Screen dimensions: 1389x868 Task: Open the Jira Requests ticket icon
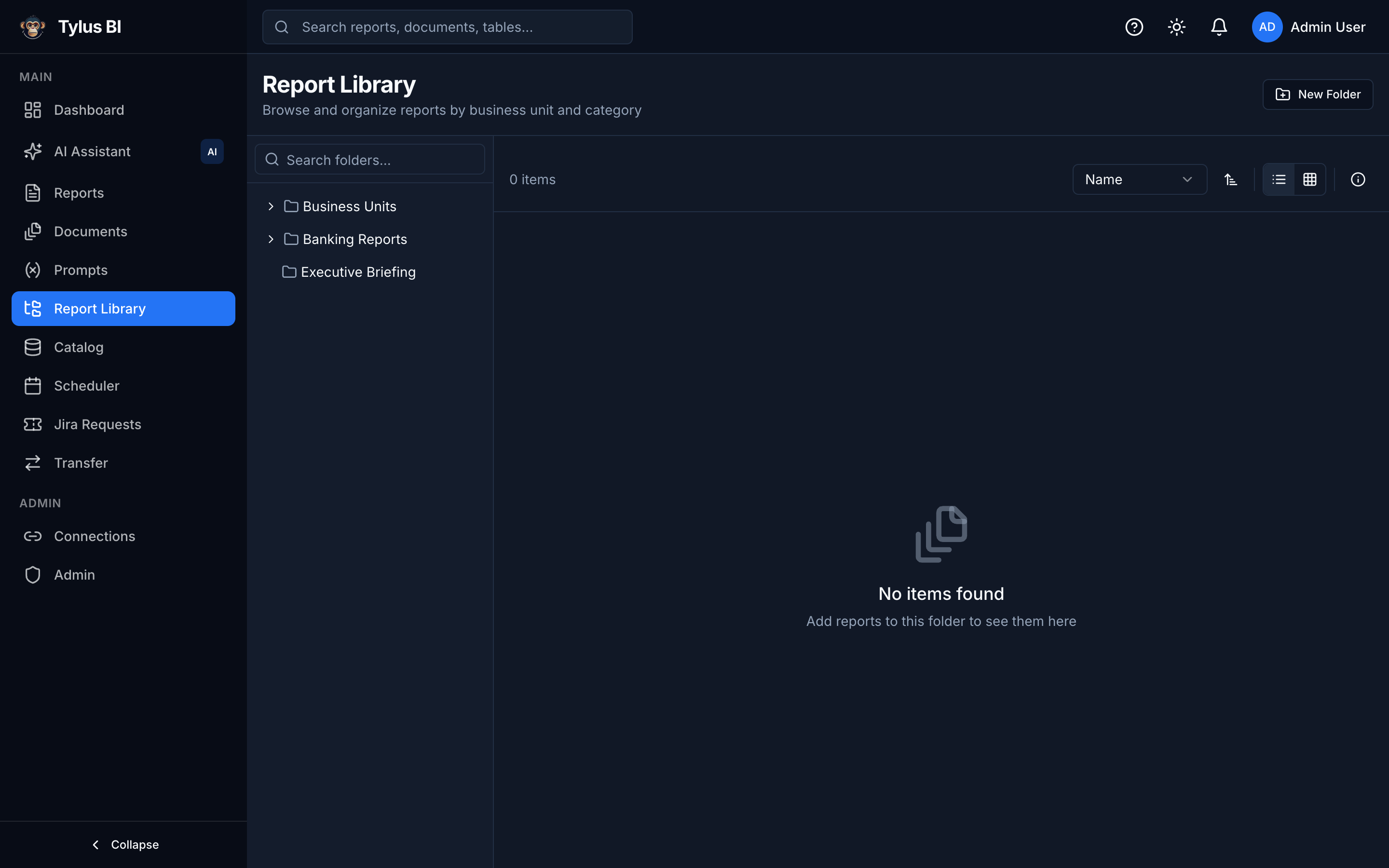[33, 424]
